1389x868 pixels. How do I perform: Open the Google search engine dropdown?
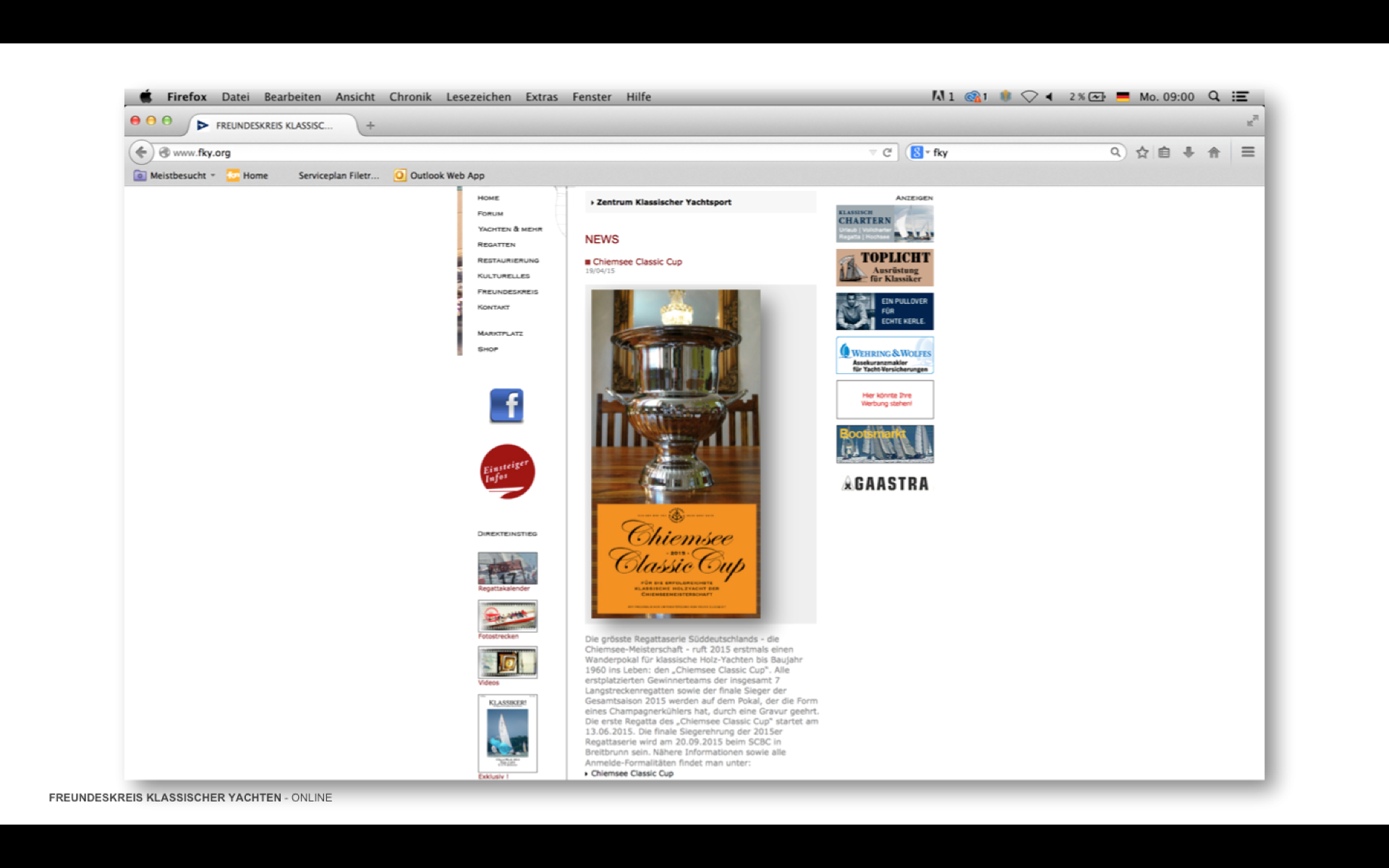pyautogui.click(x=919, y=153)
